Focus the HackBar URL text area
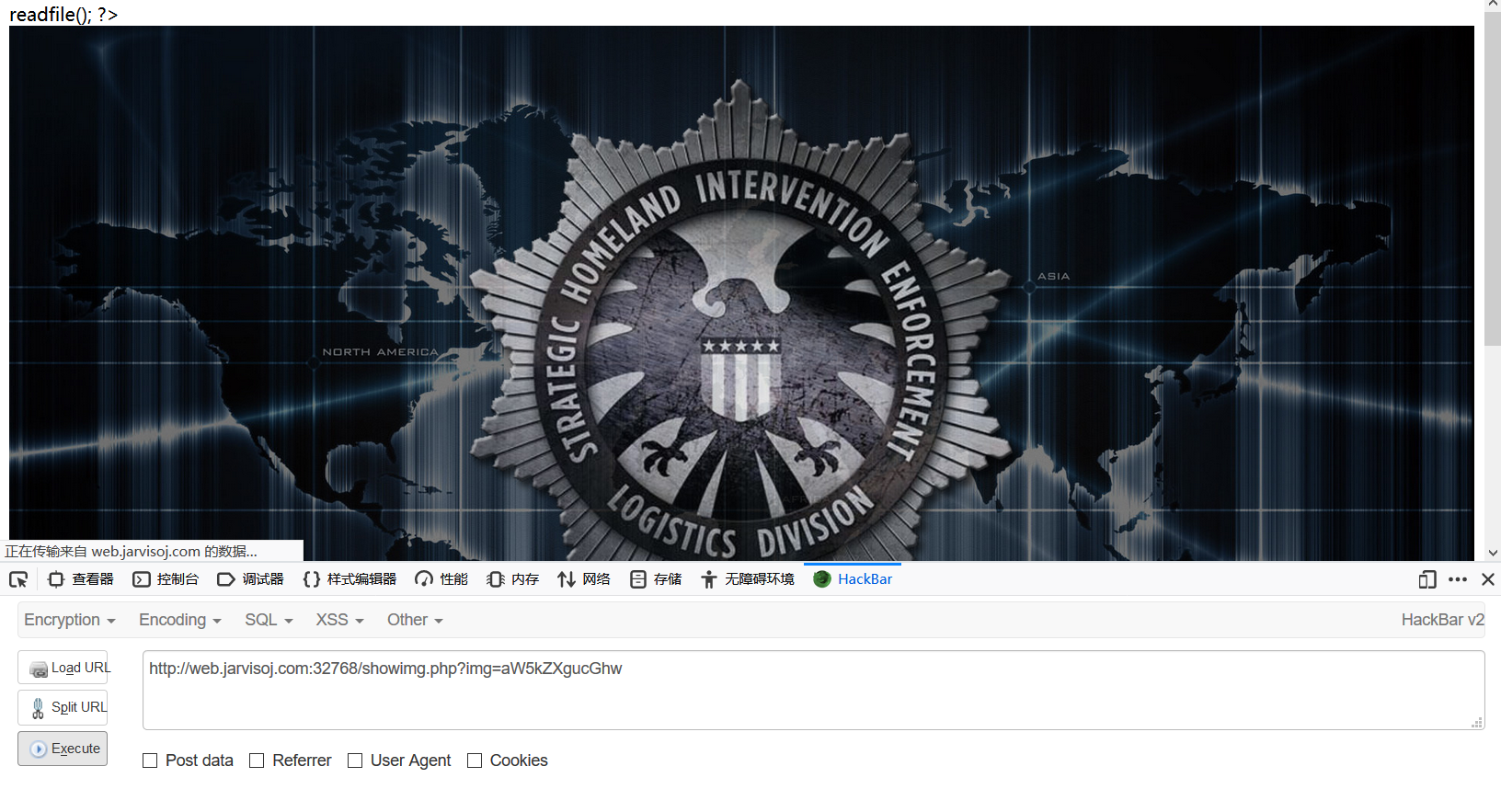 (814, 691)
